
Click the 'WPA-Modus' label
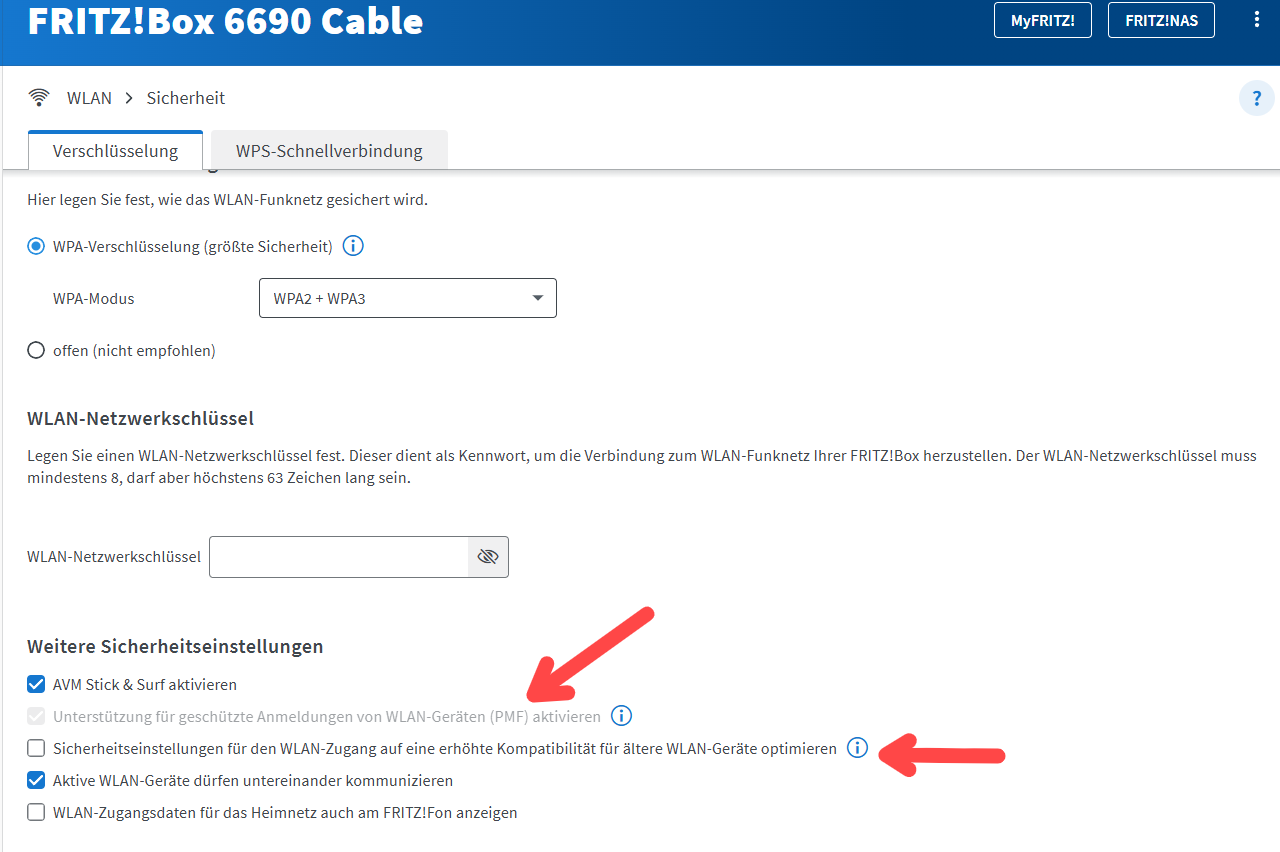(x=93, y=298)
